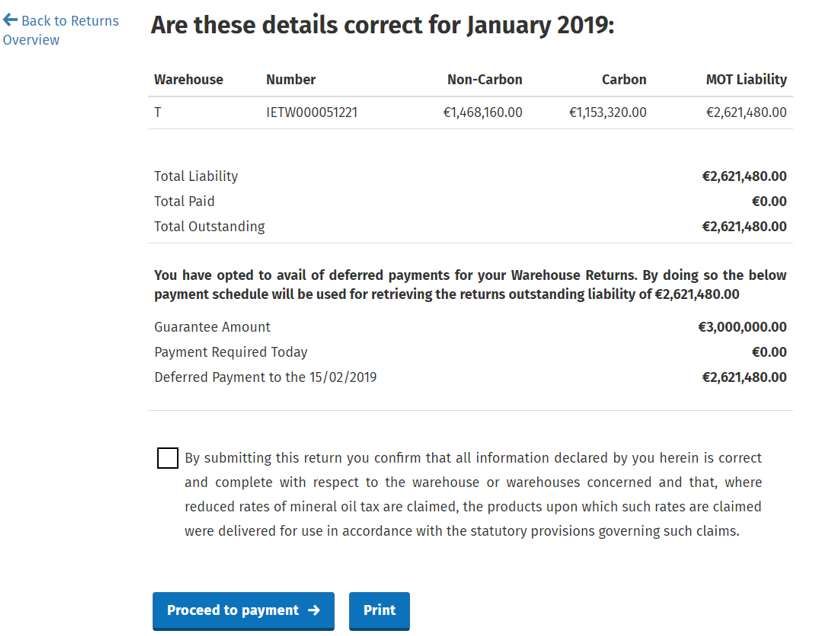Click the Non-Carbon column header

[x=484, y=79]
